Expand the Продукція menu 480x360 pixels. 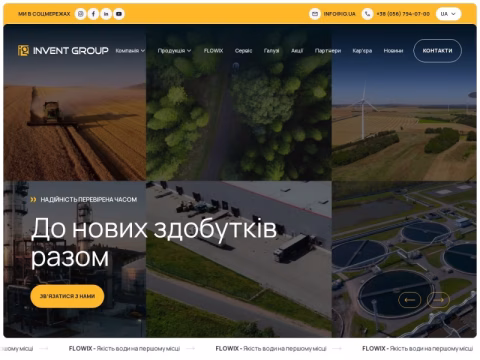click(174, 51)
